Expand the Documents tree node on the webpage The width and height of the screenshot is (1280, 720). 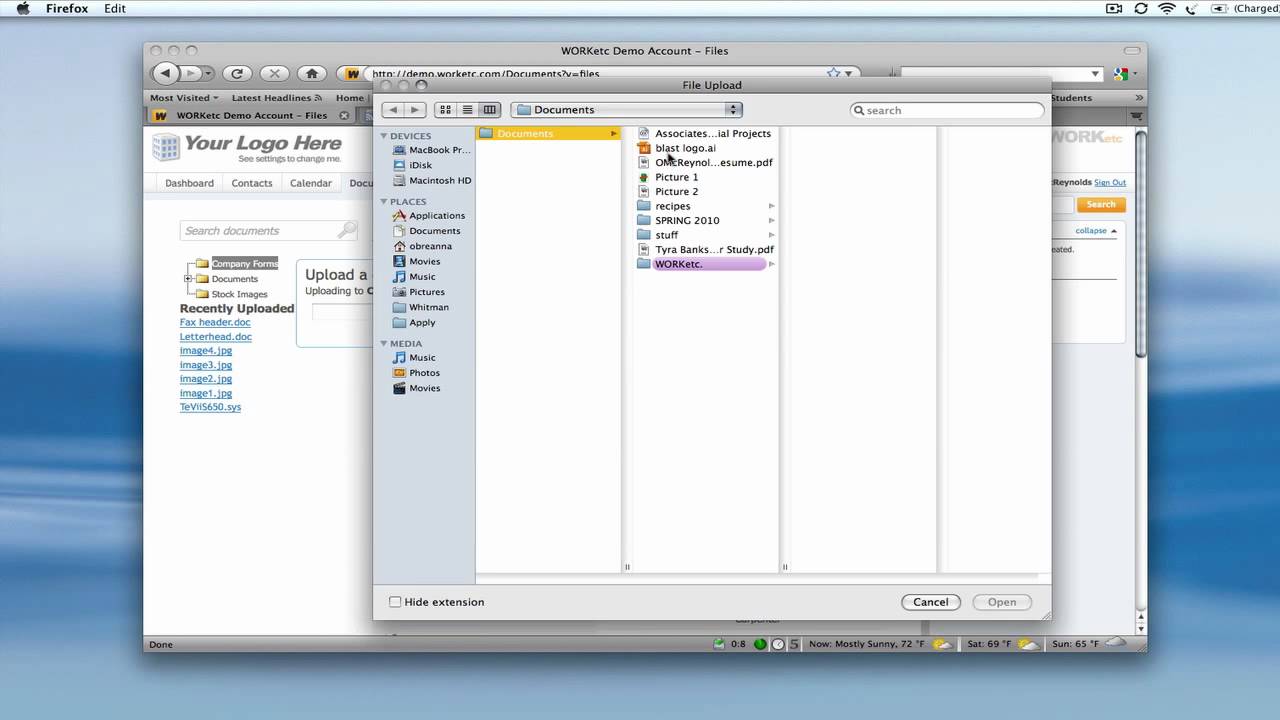(x=188, y=279)
